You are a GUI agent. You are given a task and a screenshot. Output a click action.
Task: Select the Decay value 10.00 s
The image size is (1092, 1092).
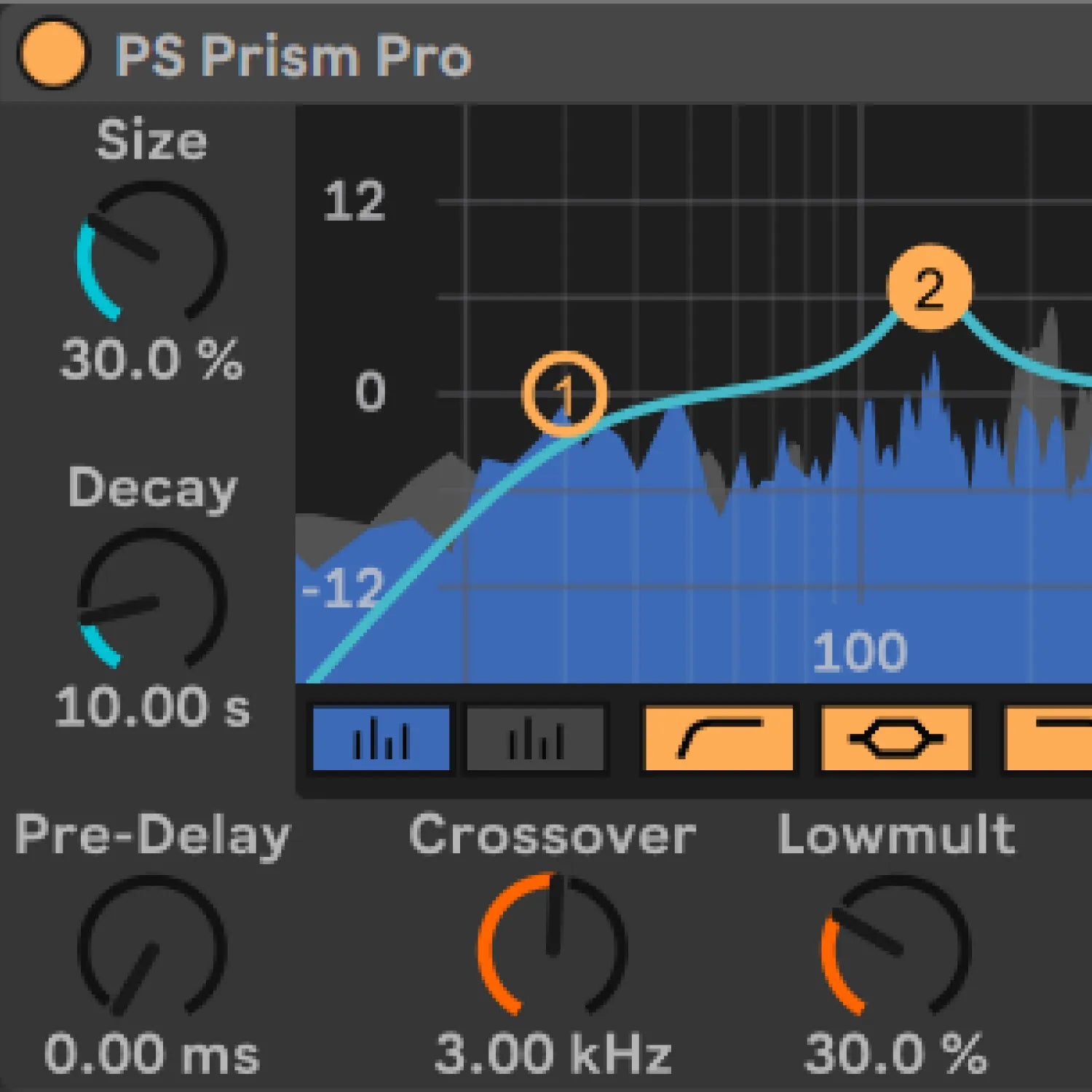[151, 706]
